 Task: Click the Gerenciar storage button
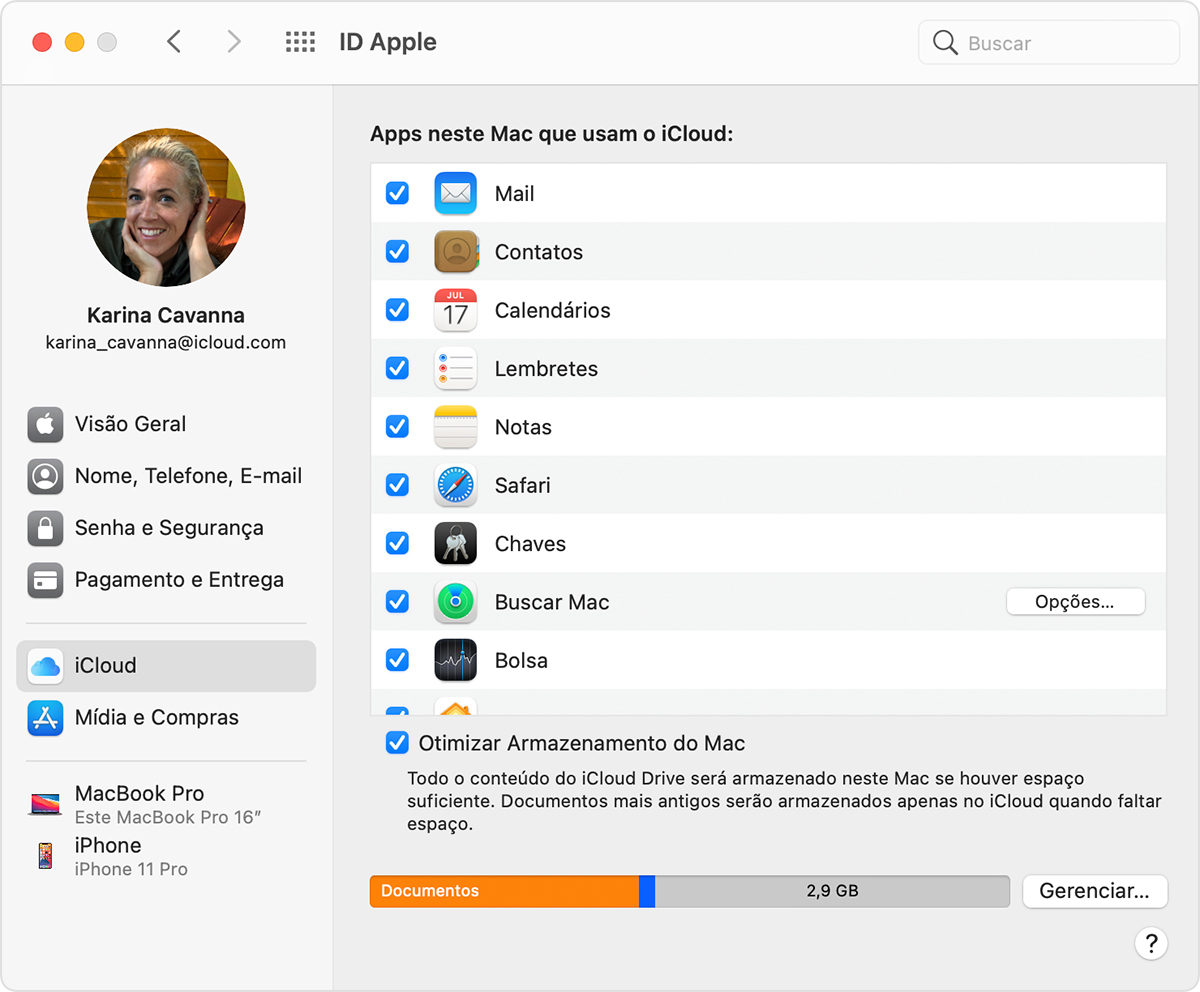1094,891
